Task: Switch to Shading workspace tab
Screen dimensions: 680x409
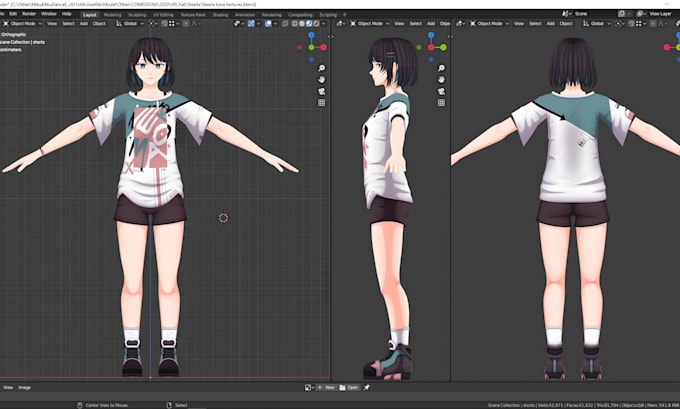Action: [x=220, y=15]
